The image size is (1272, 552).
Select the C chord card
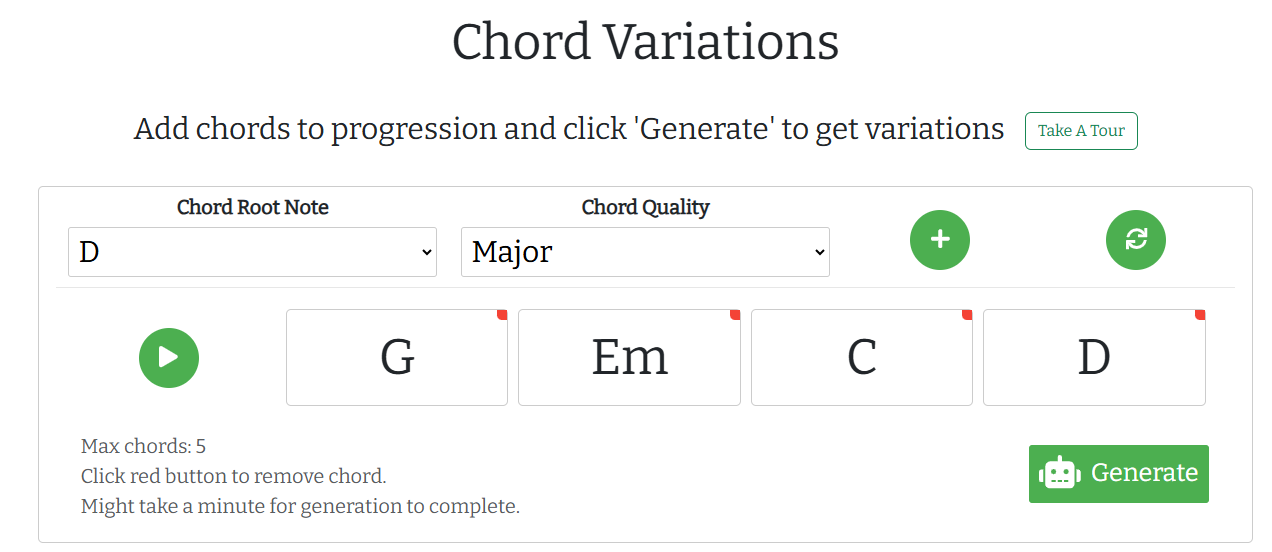(x=861, y=358)
